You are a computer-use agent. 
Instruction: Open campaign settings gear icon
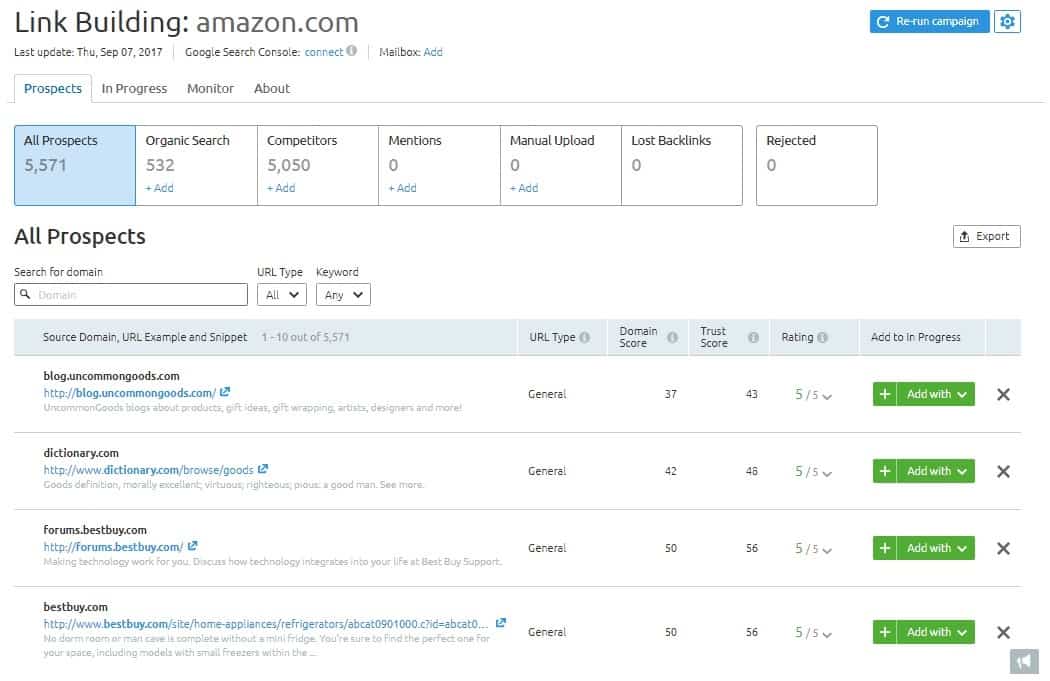[x=1007, y=22]
